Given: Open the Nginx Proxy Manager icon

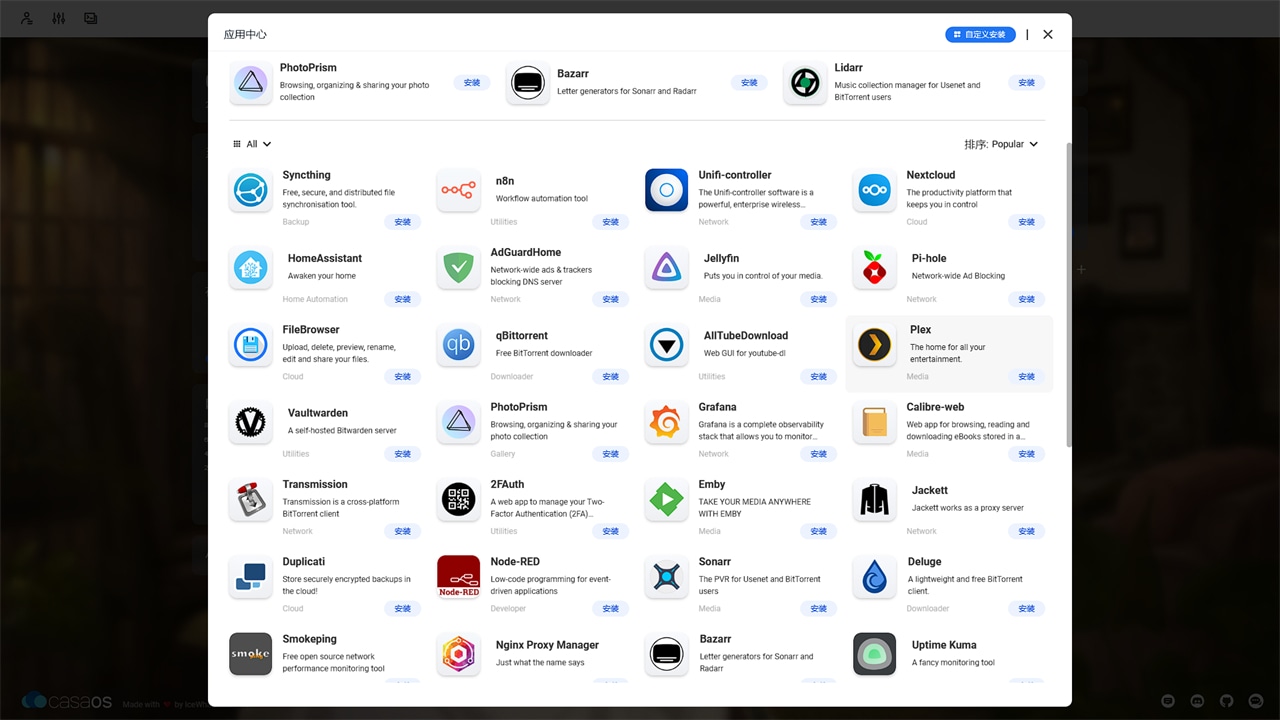Looking at the screenshot, I should [x=458, y=654].
